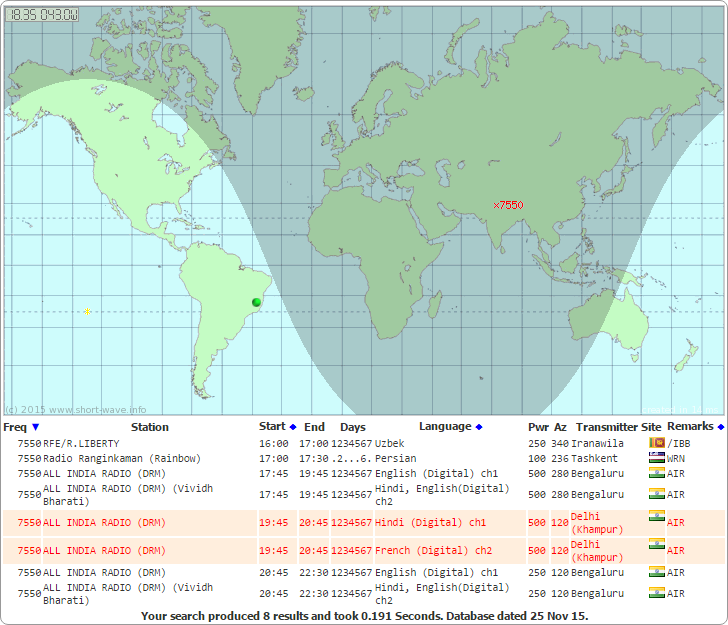Click the Start column header
Screen dimensions: 728x625
click(272, 426)
